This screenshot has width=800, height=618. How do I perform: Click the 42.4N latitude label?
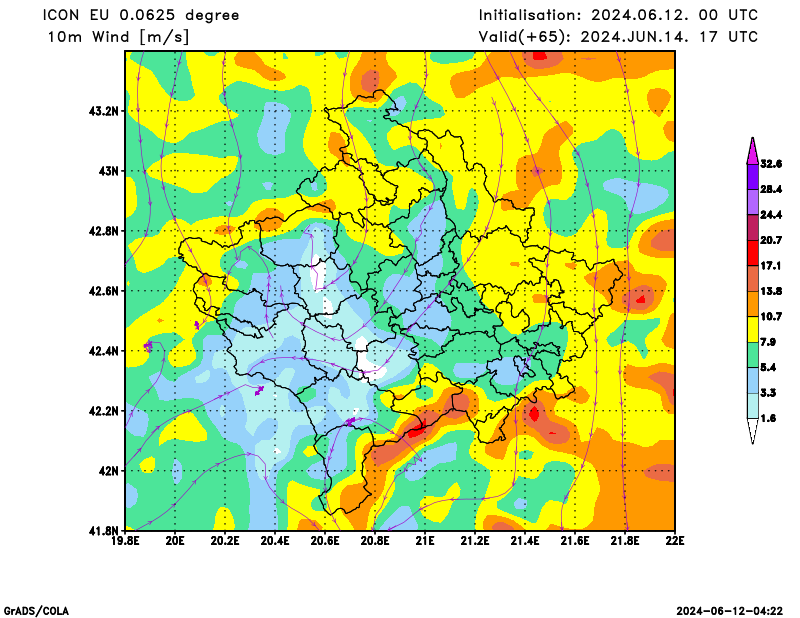click(x=104, y=351)
